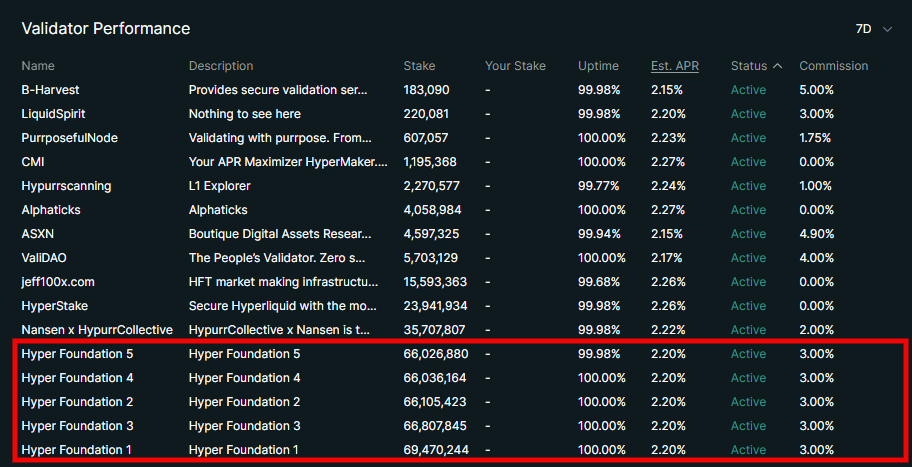The width and height of the screenshot is (912, 467).
Task: Select the ASXN validator
Action: pyautogui.click(x=39, y=234)
